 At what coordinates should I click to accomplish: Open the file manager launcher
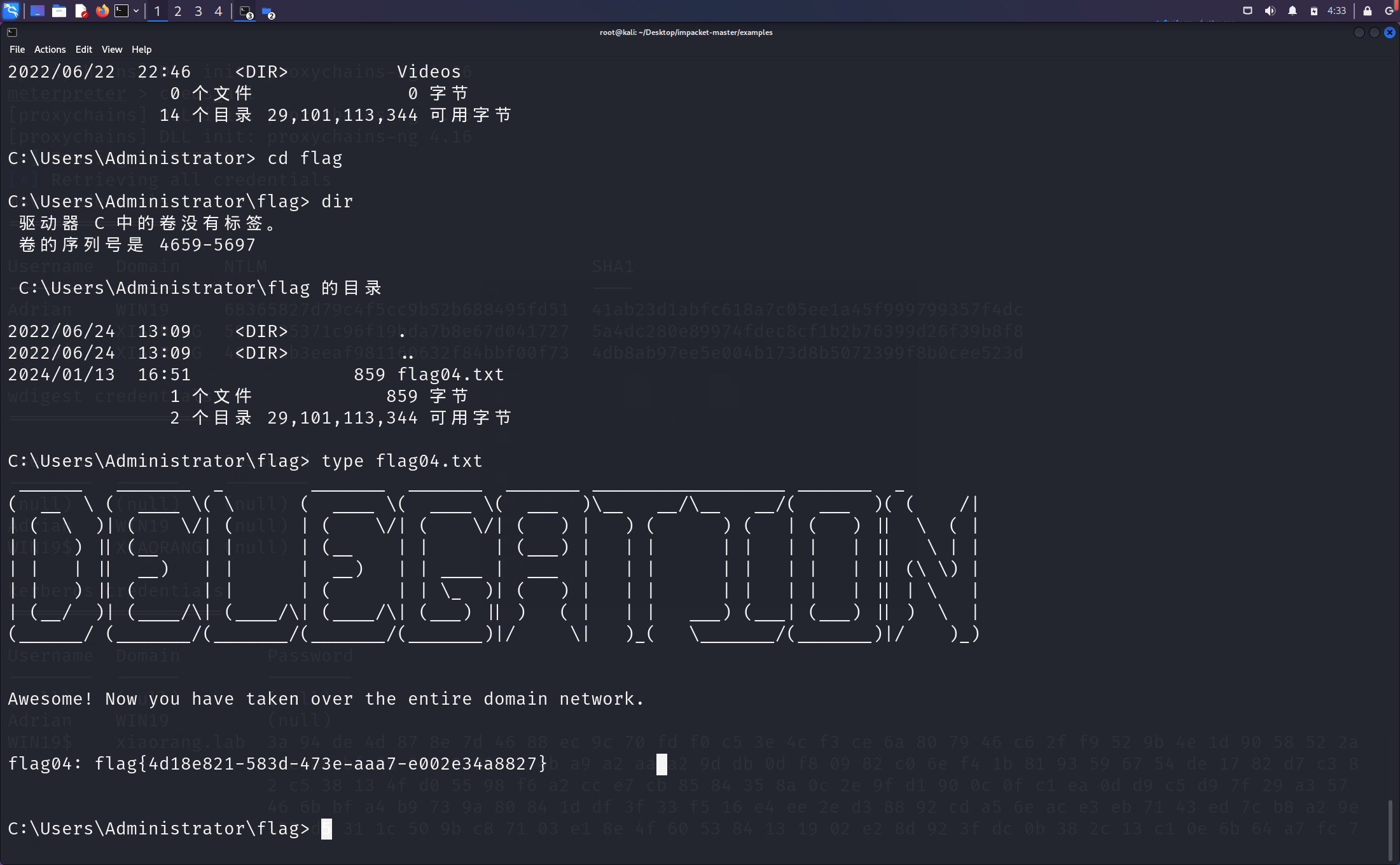click(x=59, y=11)
